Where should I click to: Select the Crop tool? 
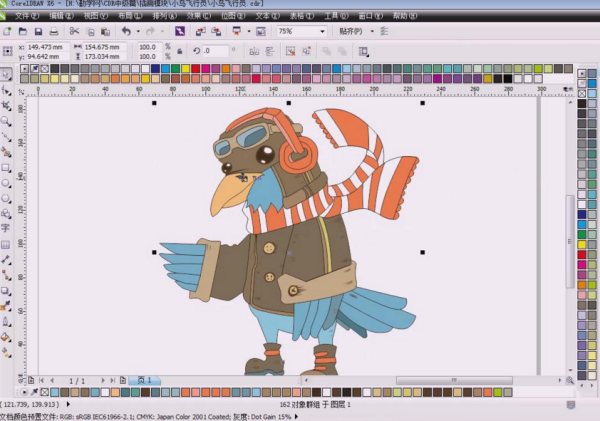(6, 105)
